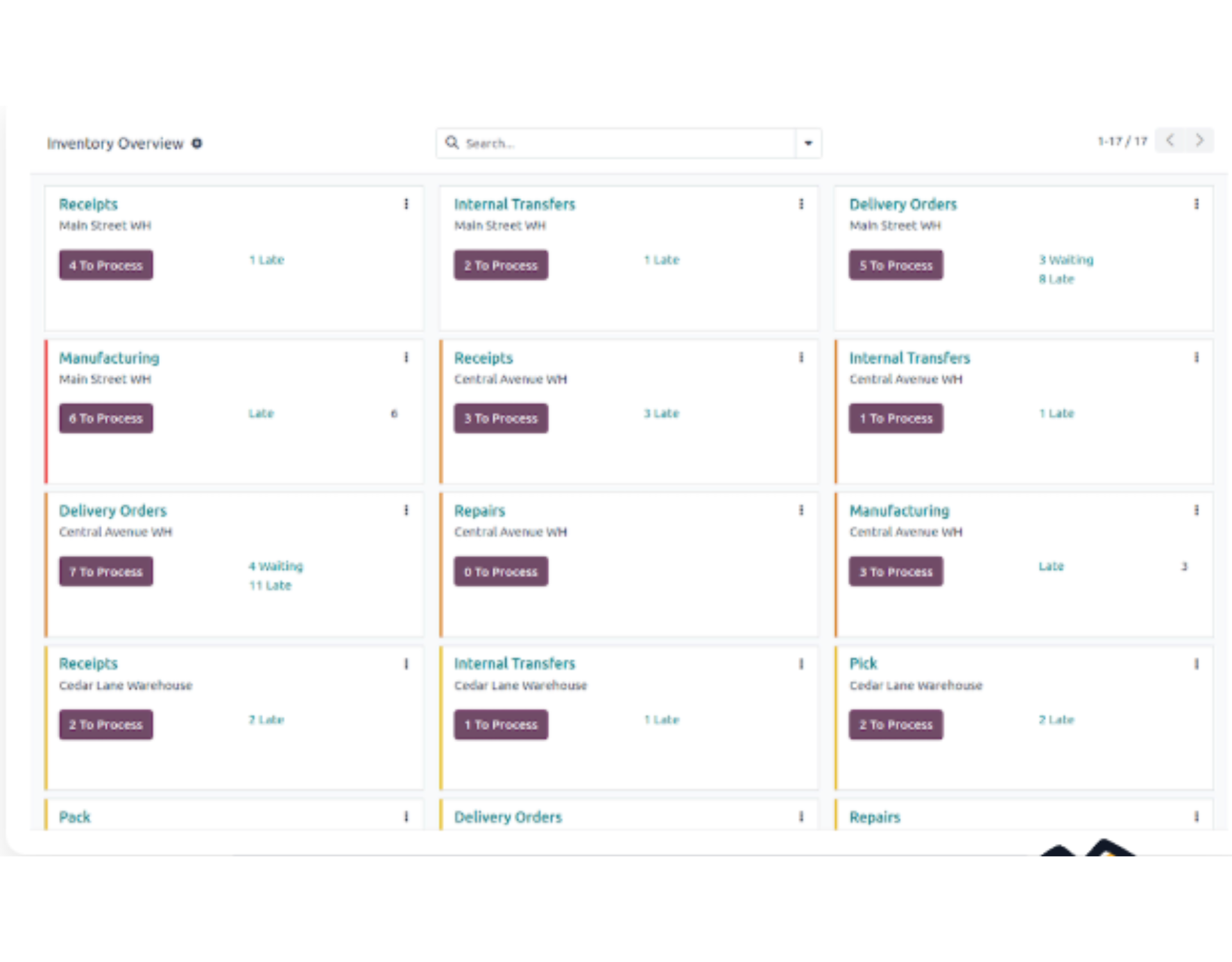Click 7 To Process on Delivery Orders

tap(106, 571)
